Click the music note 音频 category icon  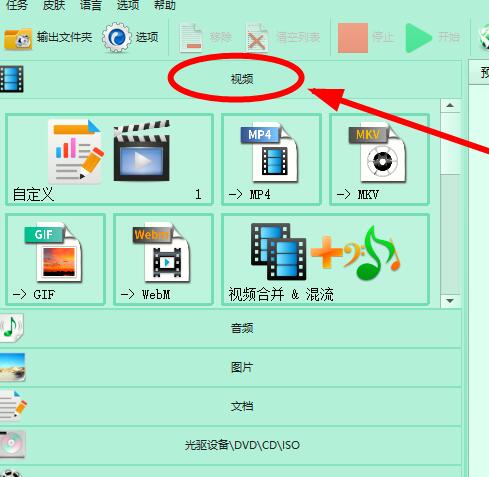(11, 328)
